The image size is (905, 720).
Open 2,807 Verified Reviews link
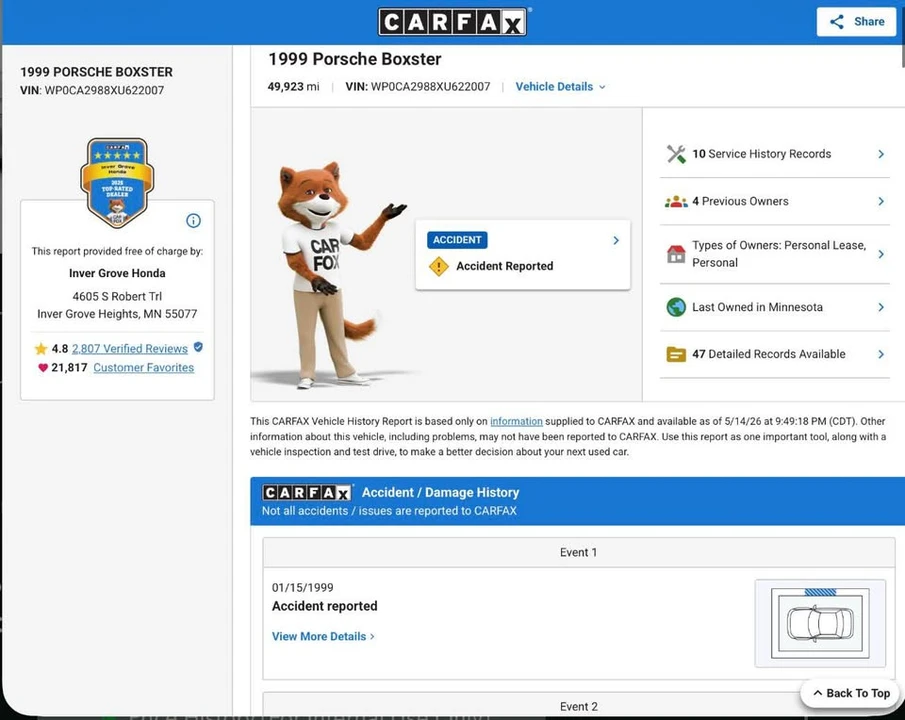click(130, 349)
